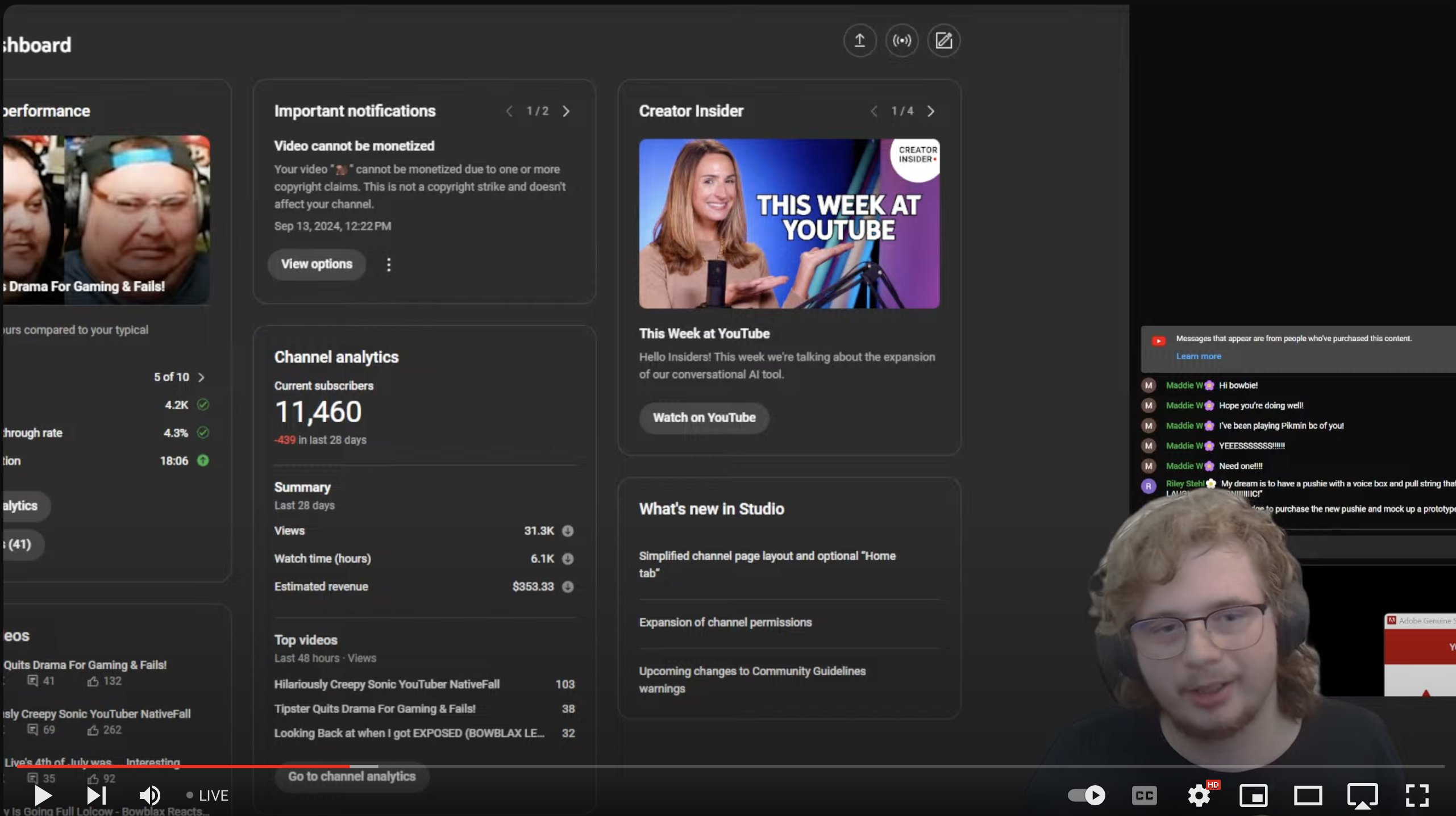The image size is (1456, 816).
Task: Toggle closed captions
Action: tap(1144, 796)
